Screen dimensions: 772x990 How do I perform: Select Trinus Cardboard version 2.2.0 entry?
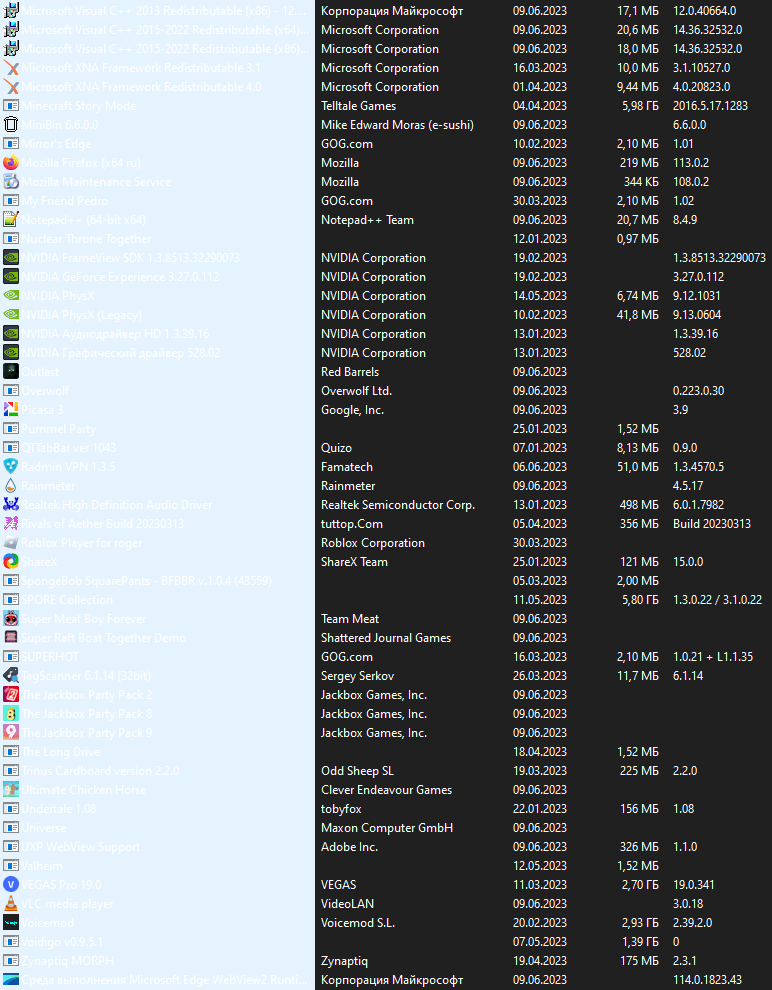point(100,771)
